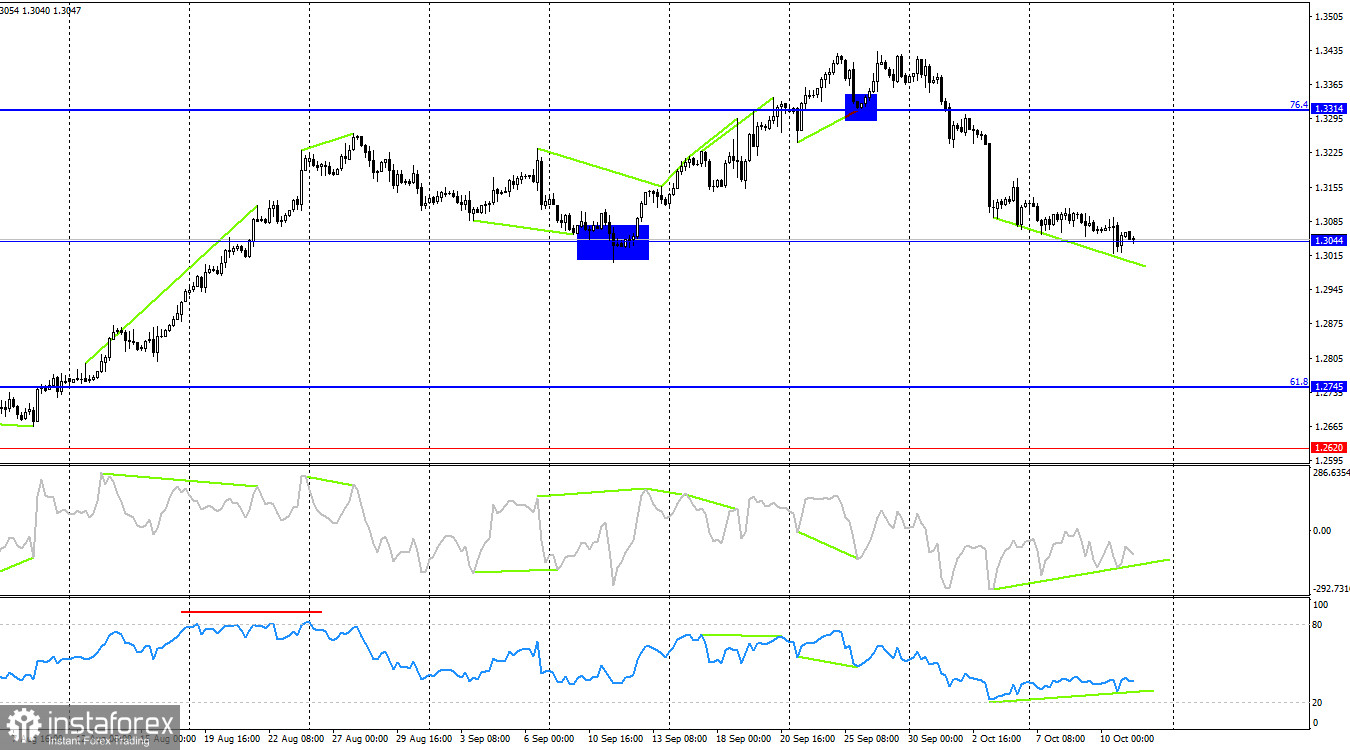Click the 7 Oct 08:00 time label
Screen dimensions: 1350x750
coord(1060,739)
